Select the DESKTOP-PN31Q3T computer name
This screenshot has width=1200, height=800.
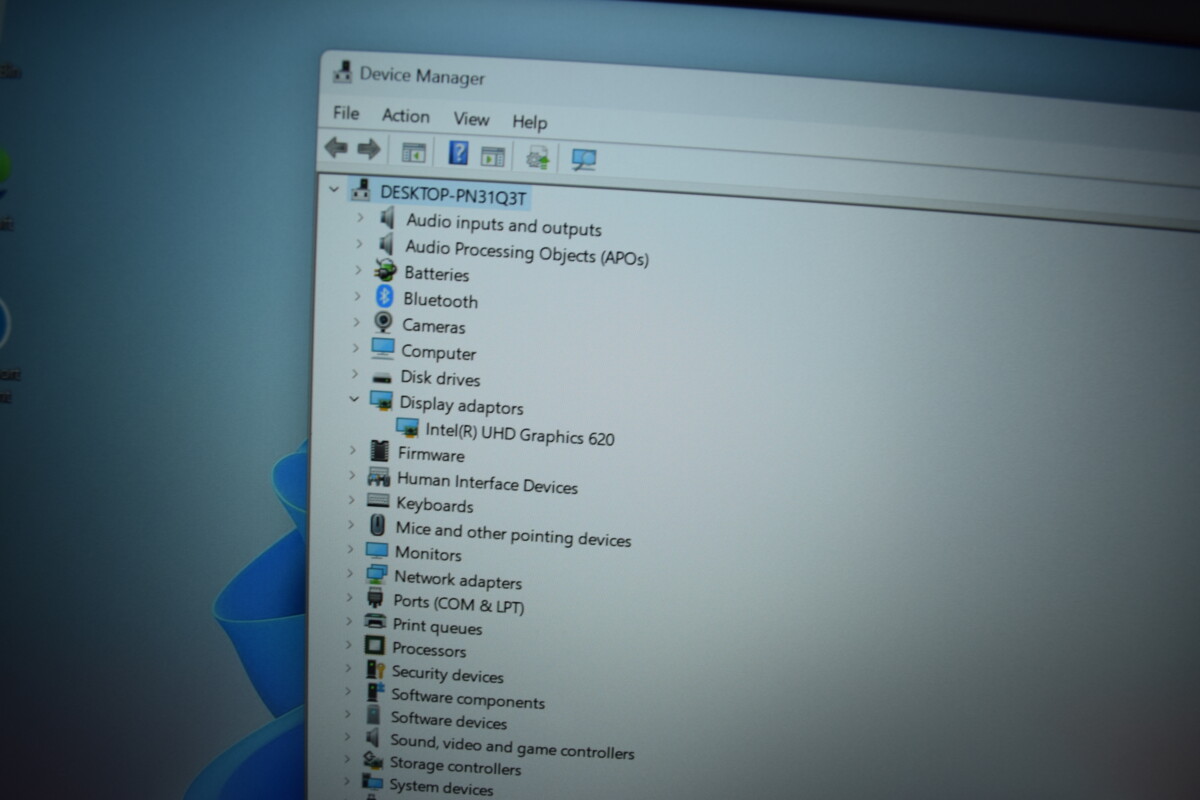point(453,194)
